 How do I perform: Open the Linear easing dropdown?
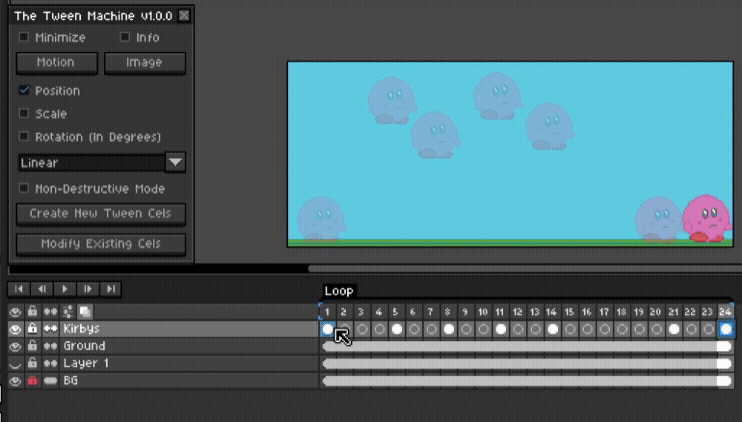click(175, 162)
